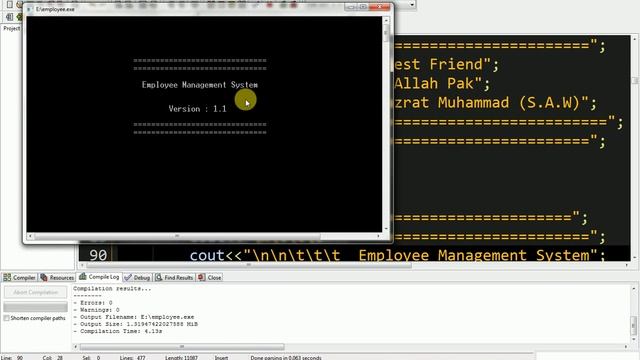Open the console window system menu icon
640x360 pixels.
(x=29, y=9)
